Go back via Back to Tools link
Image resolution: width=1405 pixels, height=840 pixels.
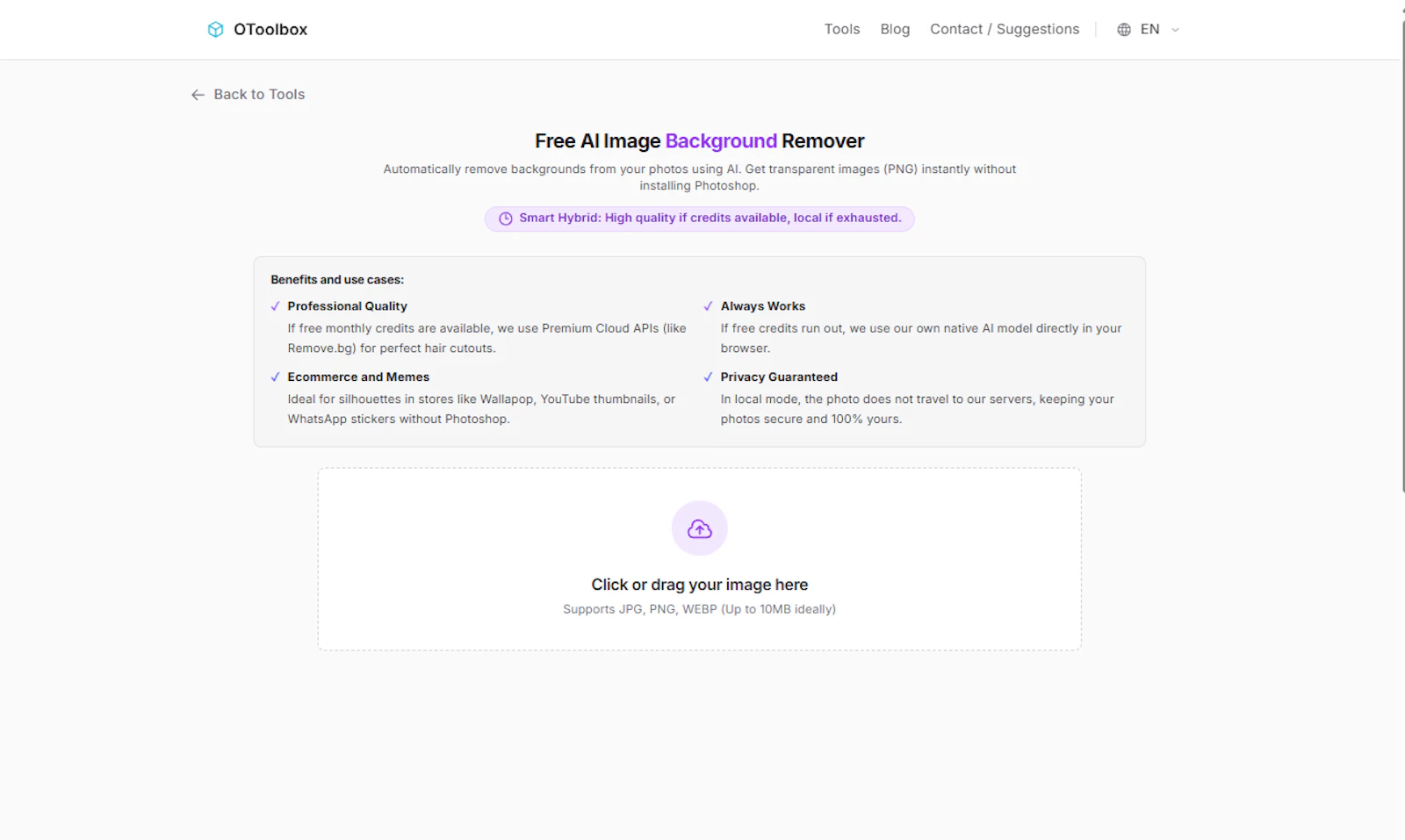click(259, 94)
